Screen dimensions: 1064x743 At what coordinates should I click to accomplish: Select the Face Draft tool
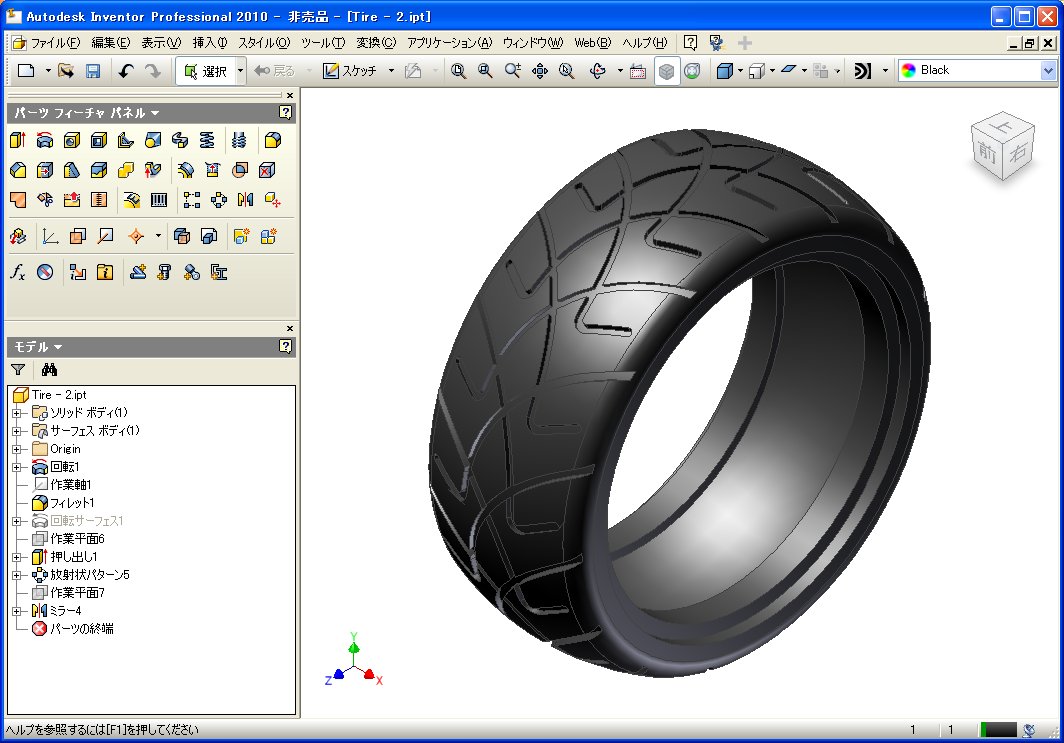71,170
